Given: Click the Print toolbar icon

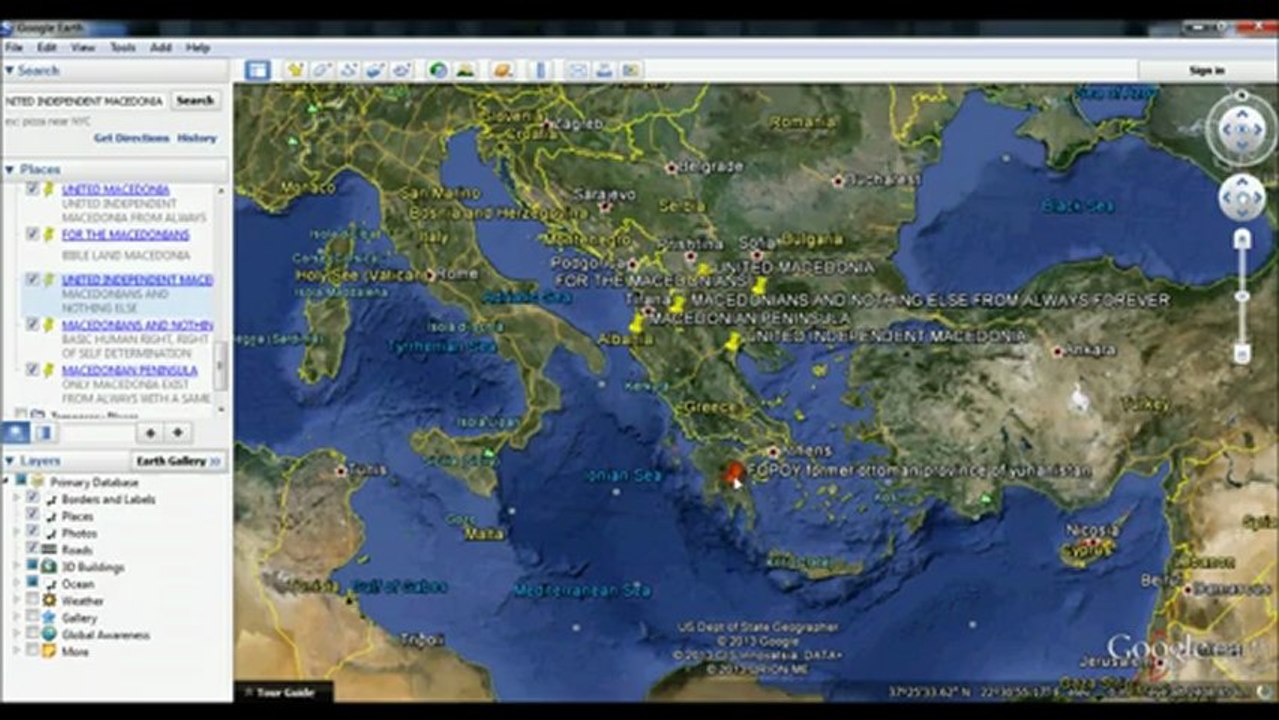Looking at the screenshot, I should click(604, 70).
